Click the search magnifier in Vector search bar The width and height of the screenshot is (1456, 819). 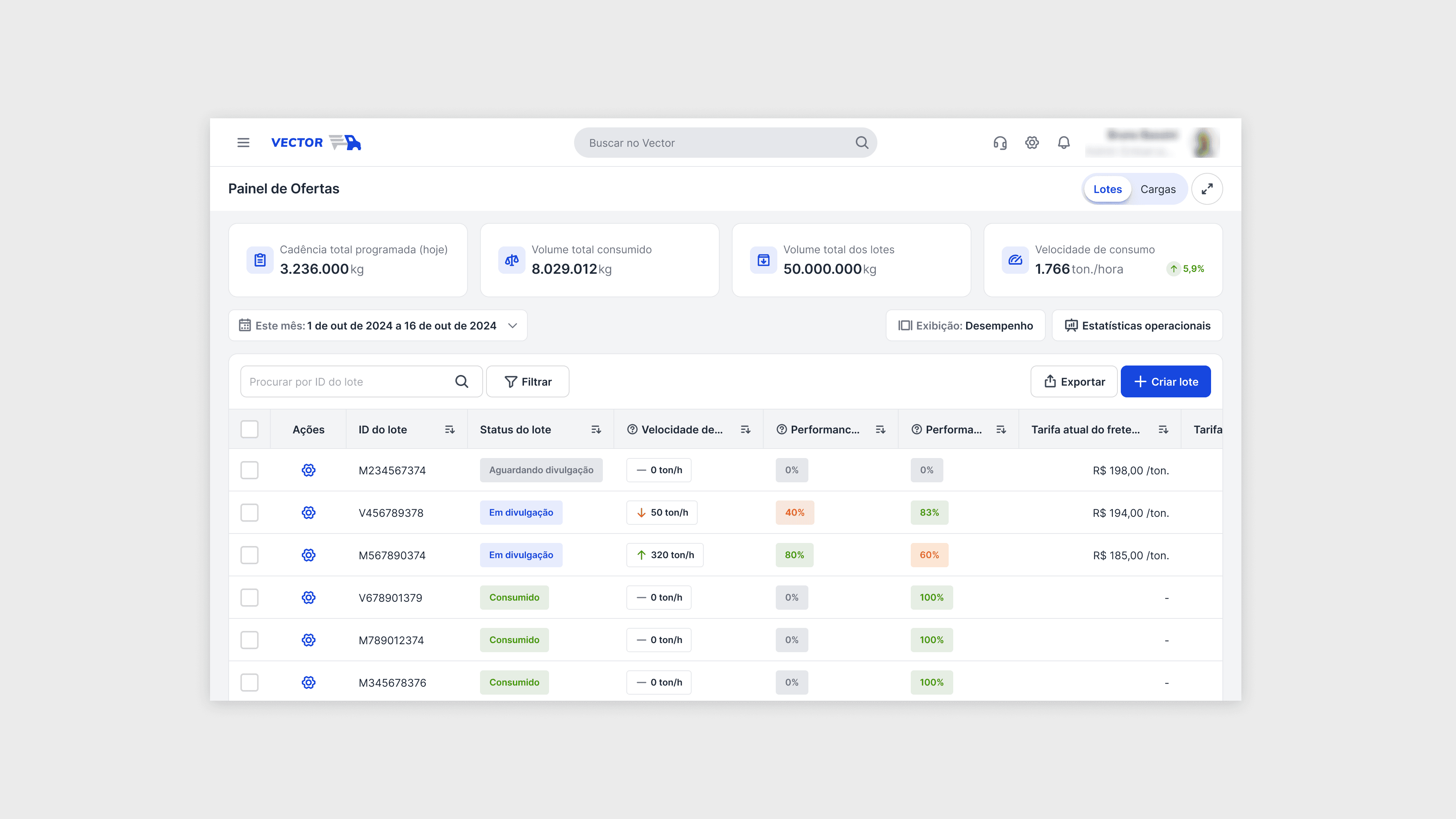click(x=861, y=143)
